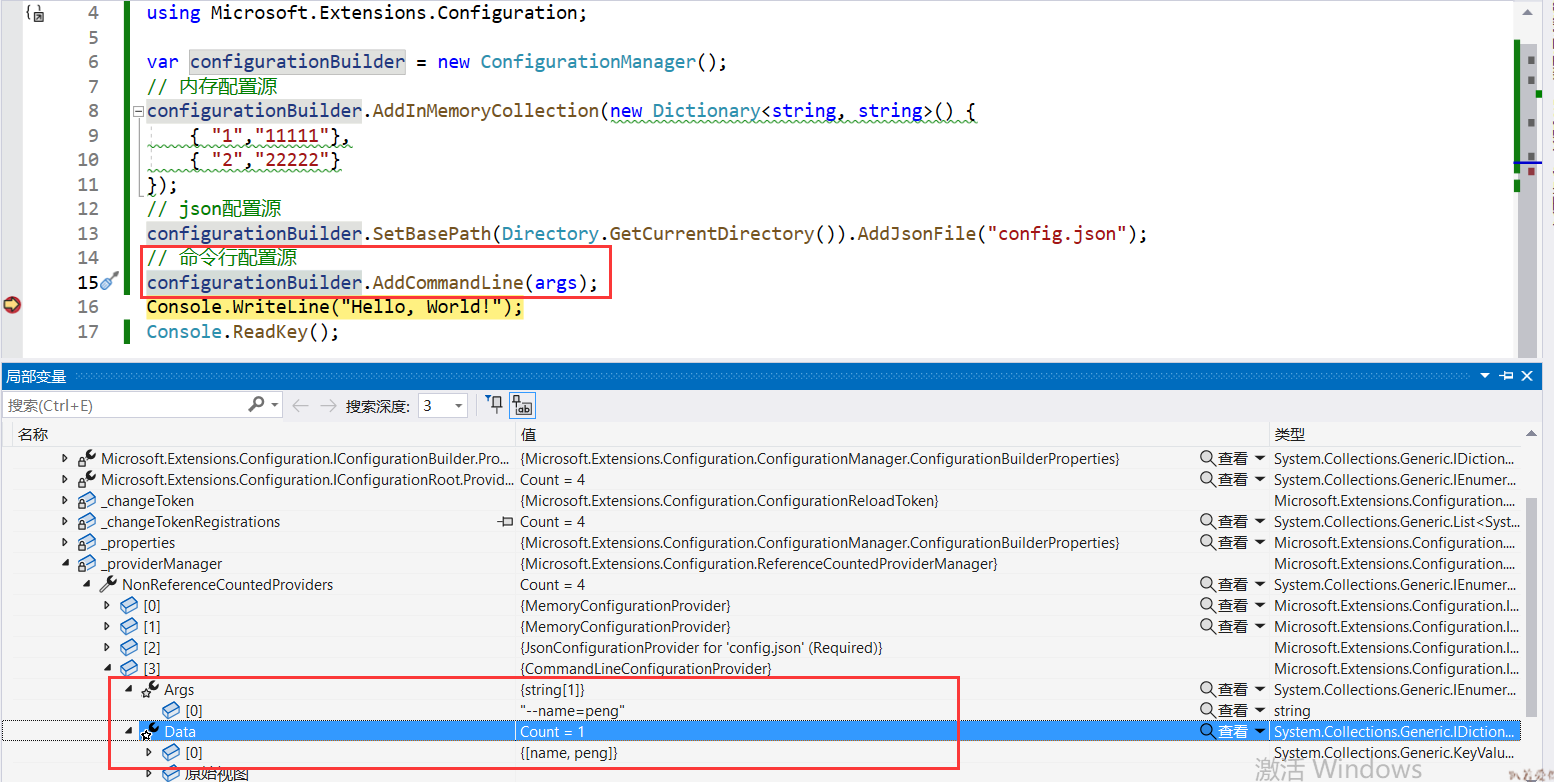Click the value {[name, peng]}
The height and width of the screenshot is (782, 1554).
click(x=569, y=753)
